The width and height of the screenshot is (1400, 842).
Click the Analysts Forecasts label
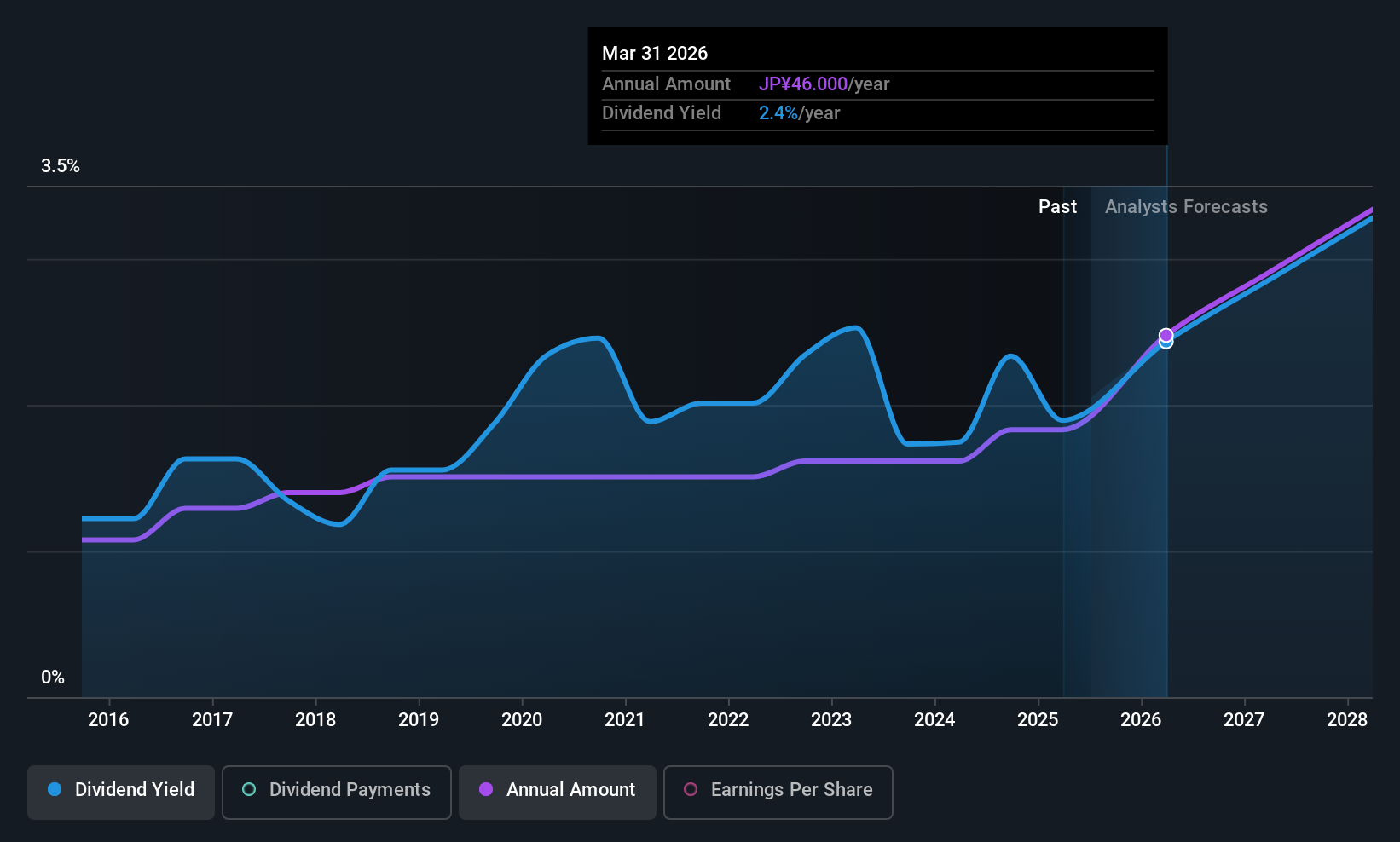[x=1186, y=207]
